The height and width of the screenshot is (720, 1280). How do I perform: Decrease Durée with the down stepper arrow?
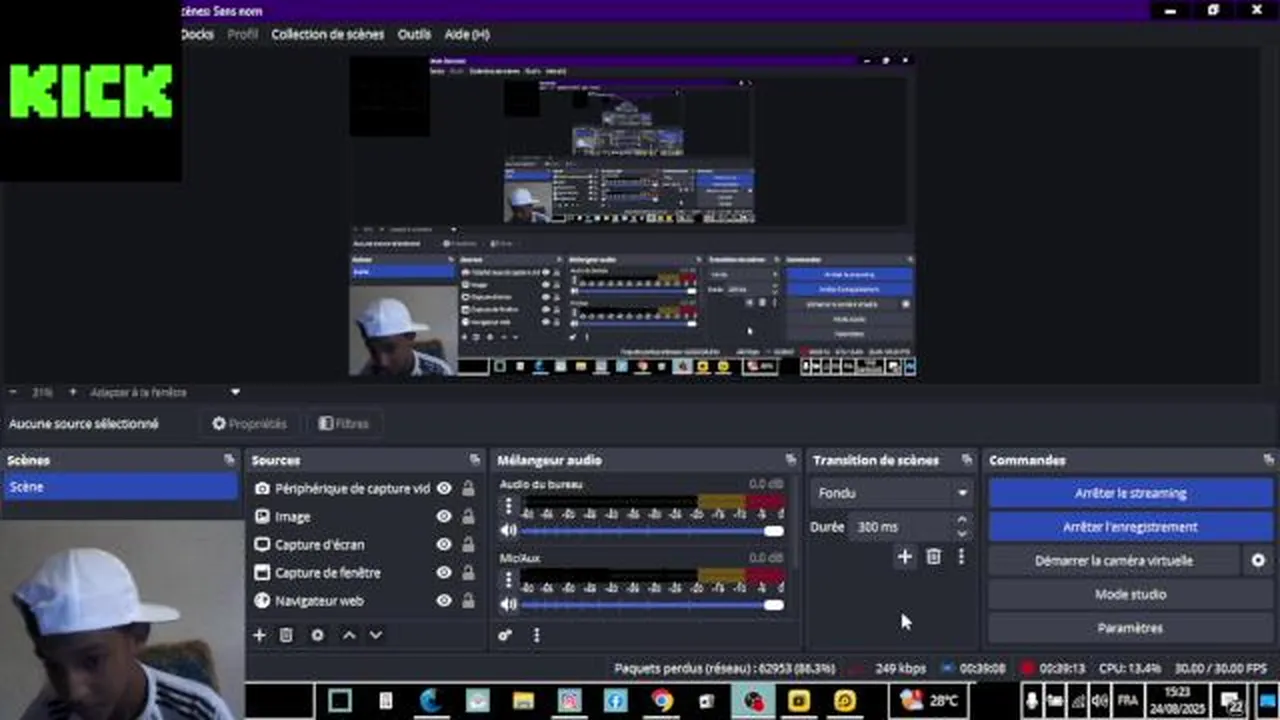coord(962,533)
